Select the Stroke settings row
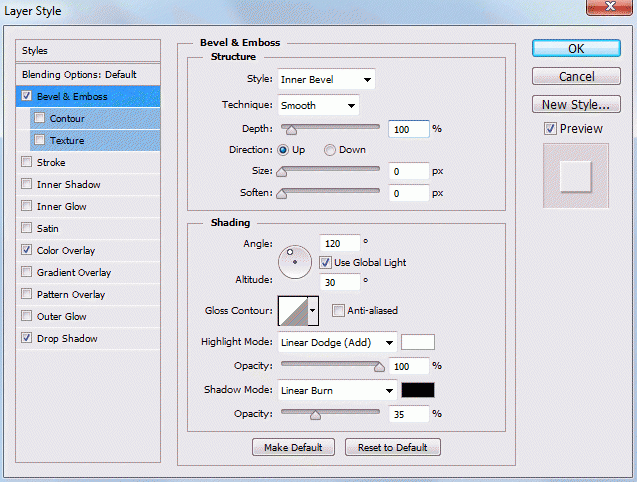 (88, 162)
